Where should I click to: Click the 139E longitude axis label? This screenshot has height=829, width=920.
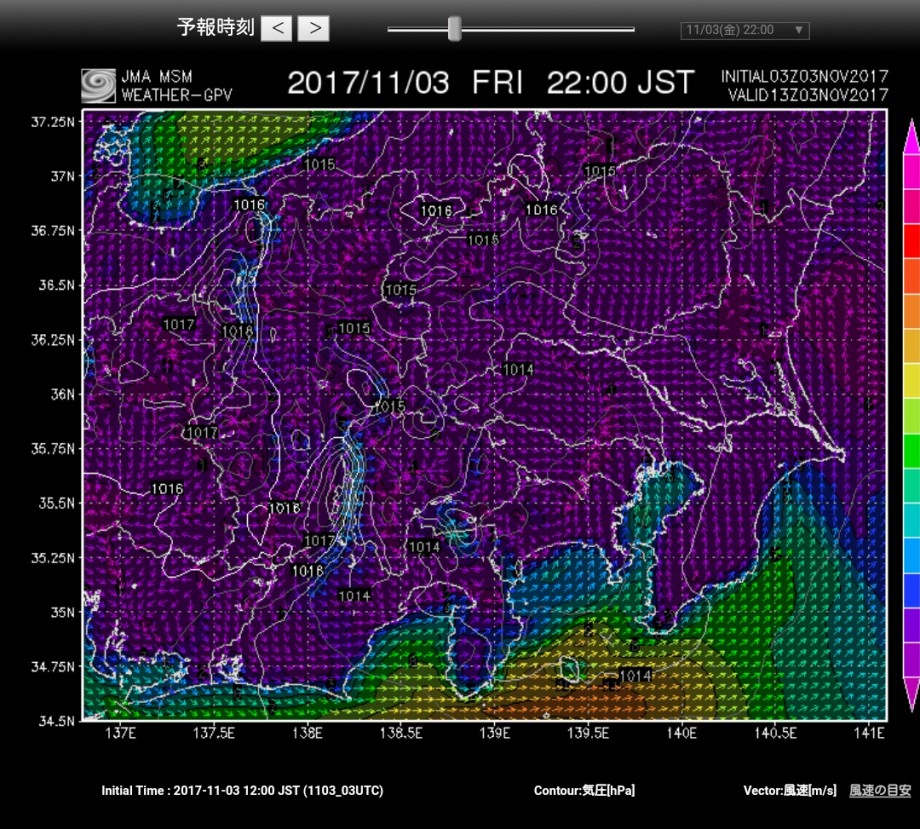(x=495, y=733)
